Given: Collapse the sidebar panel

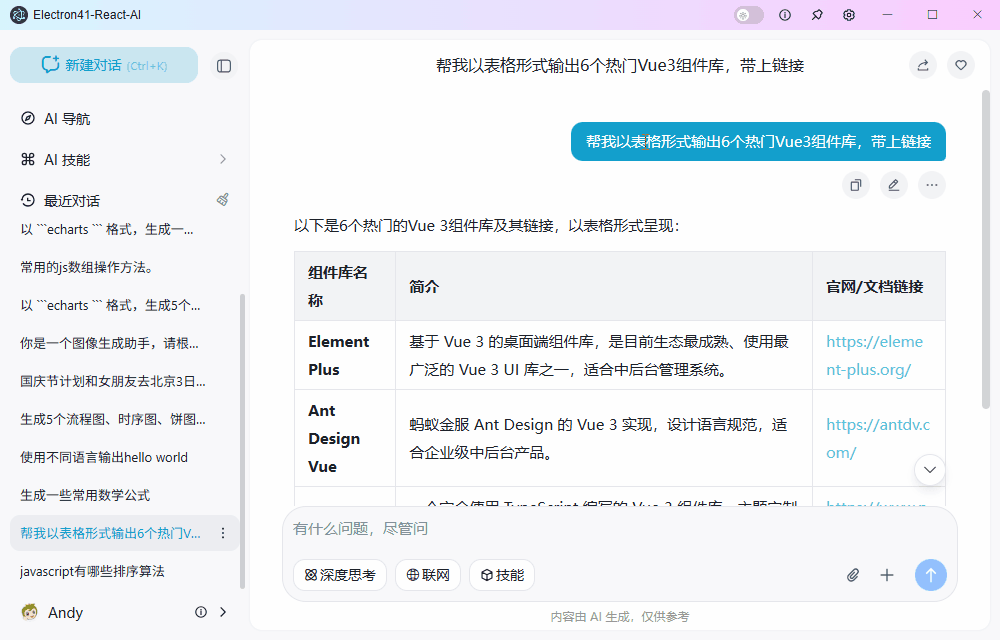Looking at the screenshot, I should click(224, 66).
